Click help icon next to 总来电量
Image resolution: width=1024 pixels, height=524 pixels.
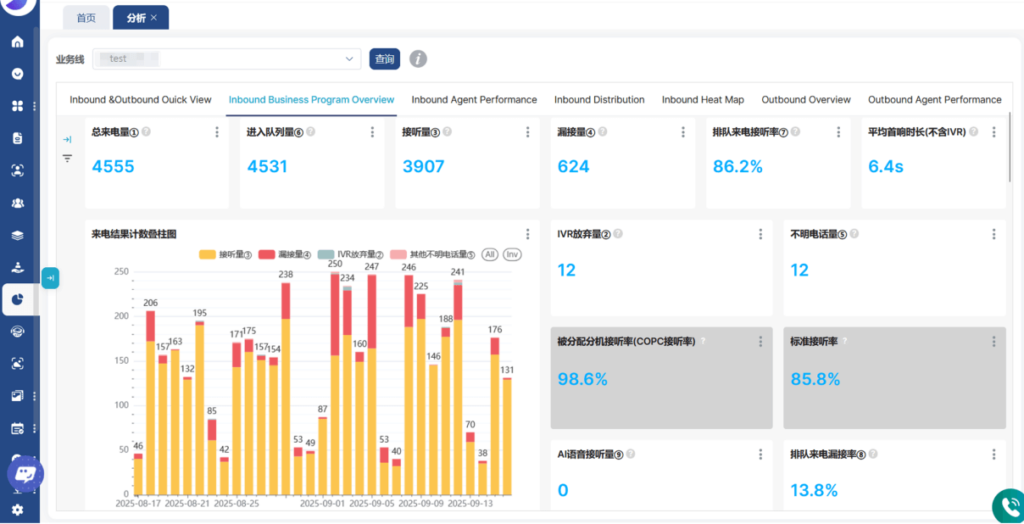click(146, 132)
